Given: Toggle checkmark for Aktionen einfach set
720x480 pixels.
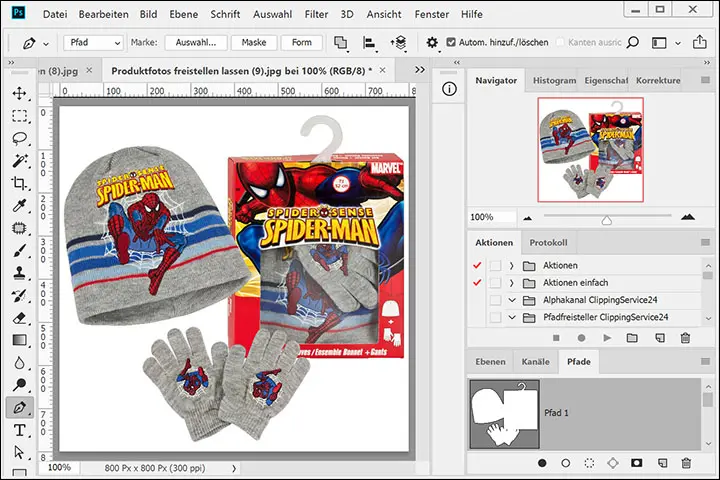Looking at the screenshot, I should click(476, 283).
